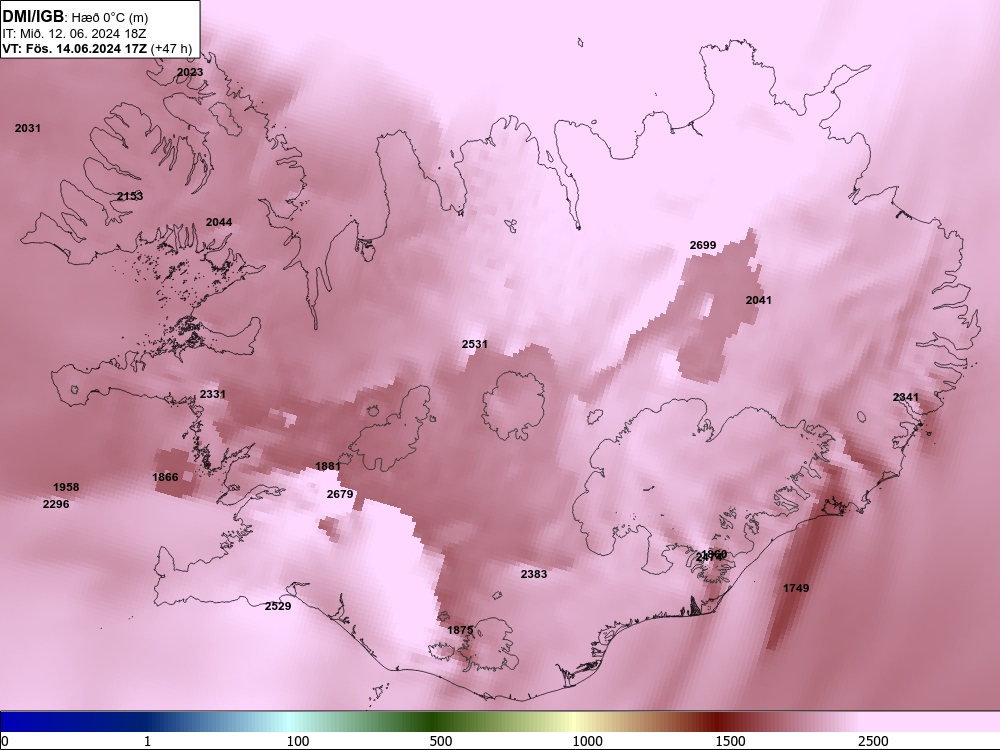Click the map value label 2044
1000x750 pixels.
point(219,222)
